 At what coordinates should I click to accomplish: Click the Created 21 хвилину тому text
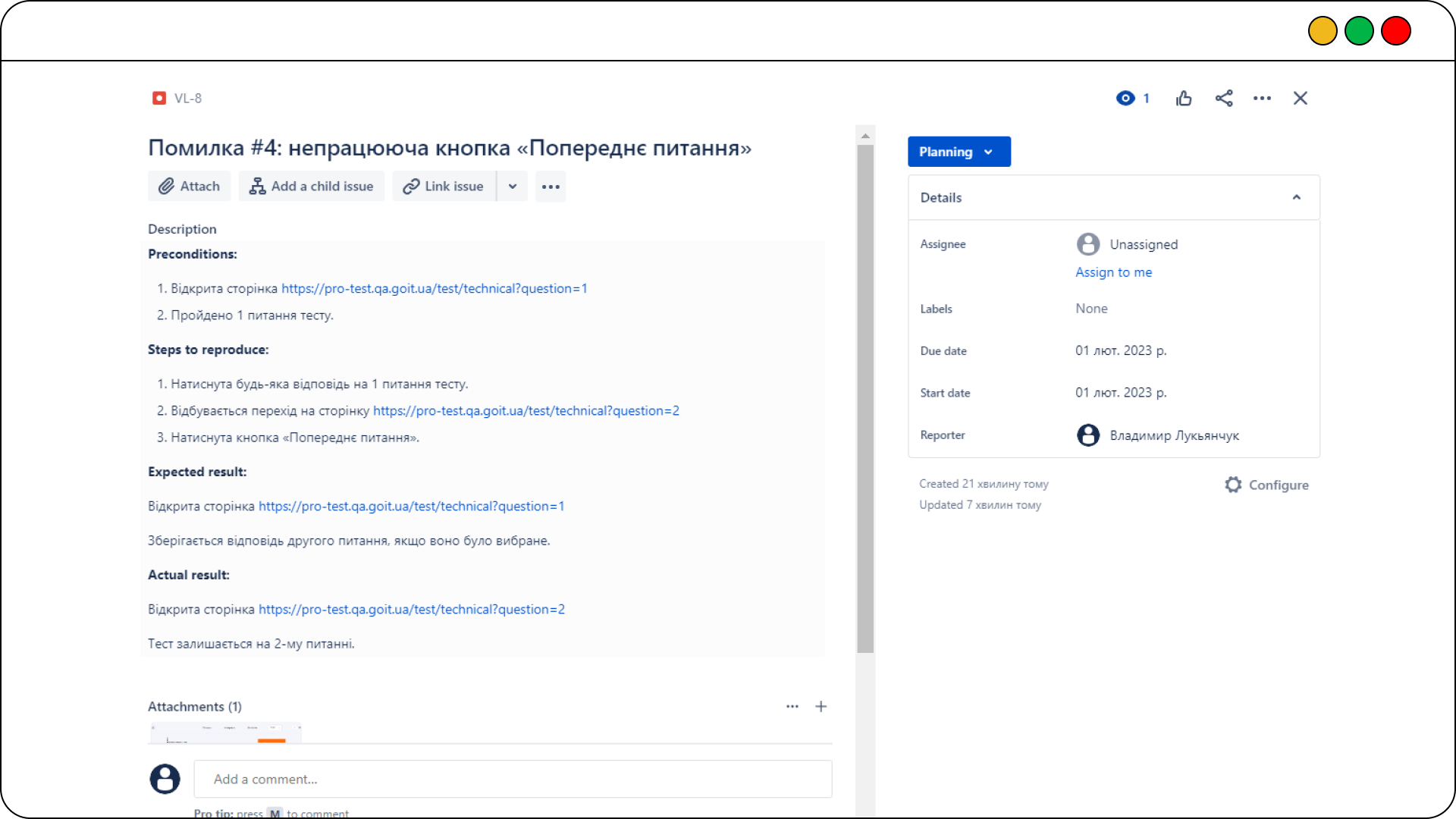point(984,484)
